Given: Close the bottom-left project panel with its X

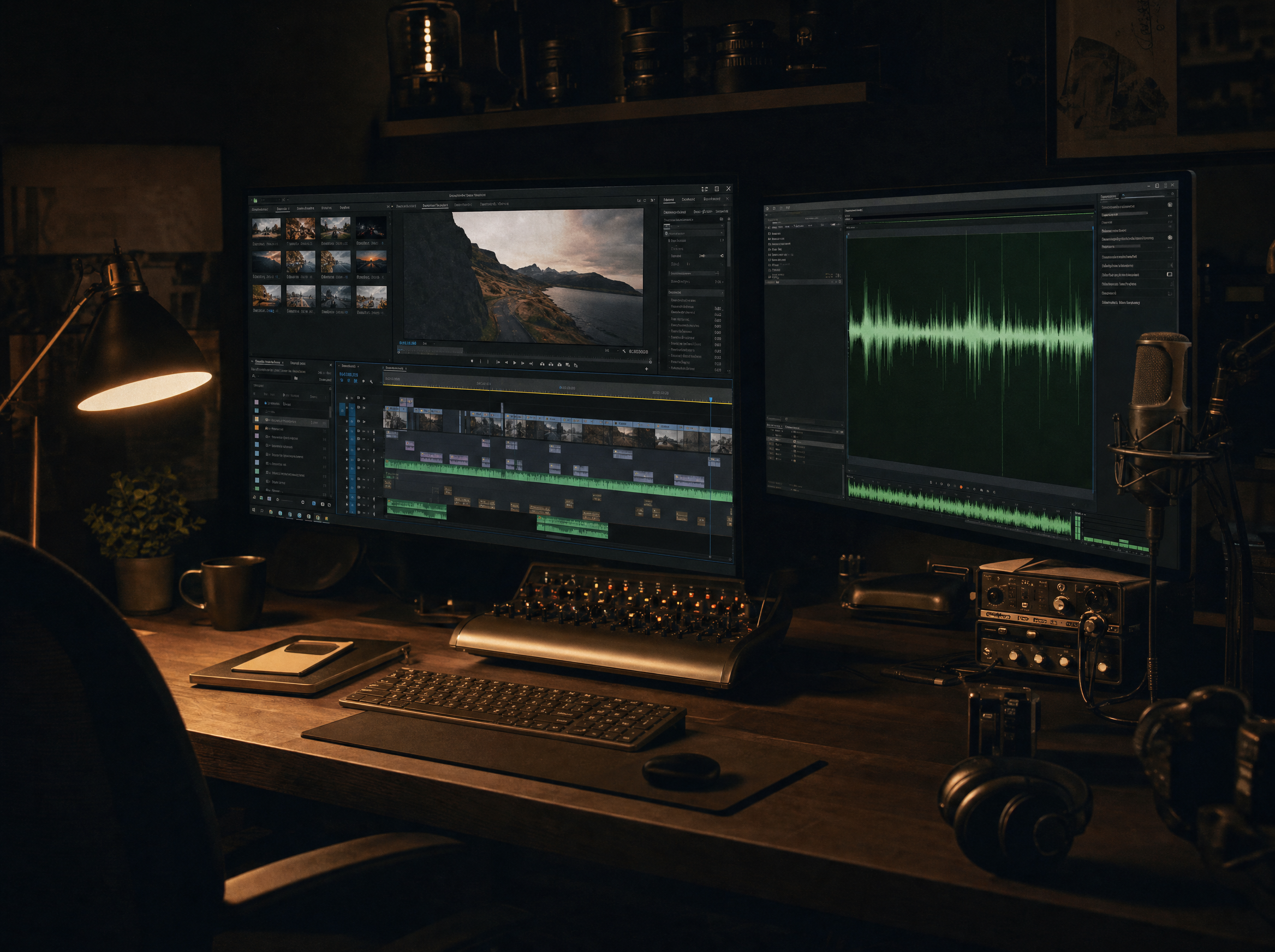Looking at the screenshot, I should tap(331, 365).
